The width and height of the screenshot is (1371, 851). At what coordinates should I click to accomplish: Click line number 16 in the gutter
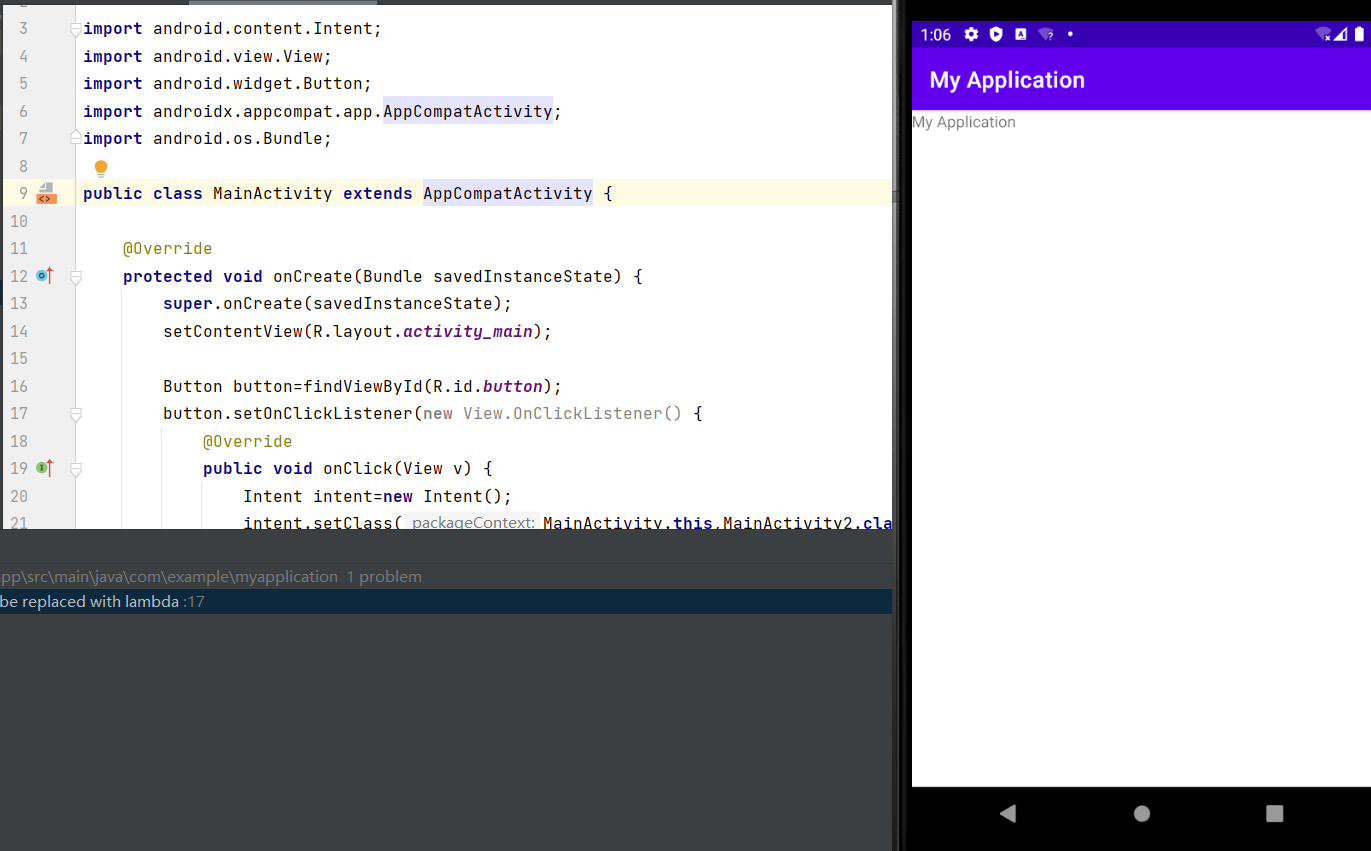click(19, 386)
